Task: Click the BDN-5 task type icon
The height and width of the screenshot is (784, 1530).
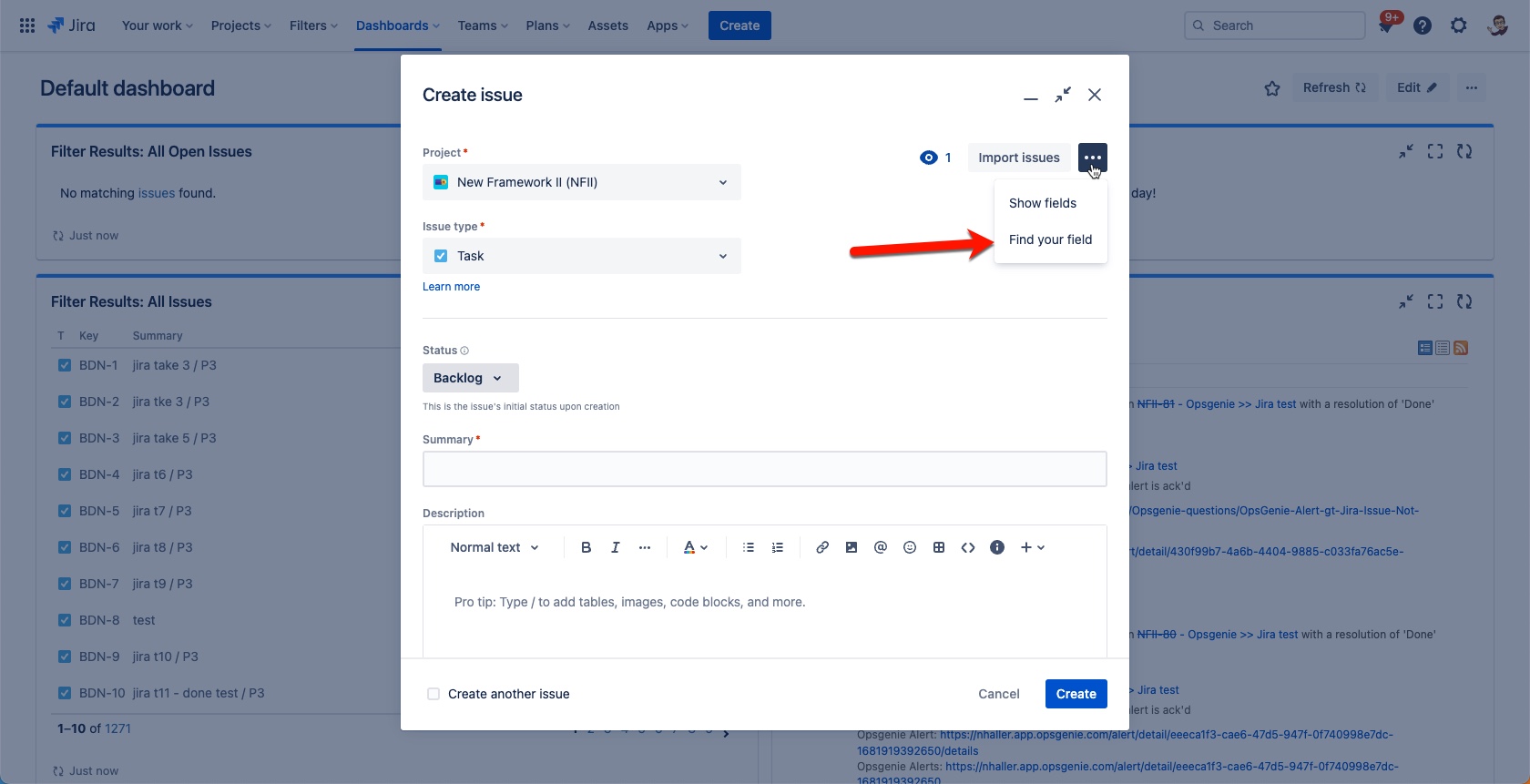Action: coord(65,511)
